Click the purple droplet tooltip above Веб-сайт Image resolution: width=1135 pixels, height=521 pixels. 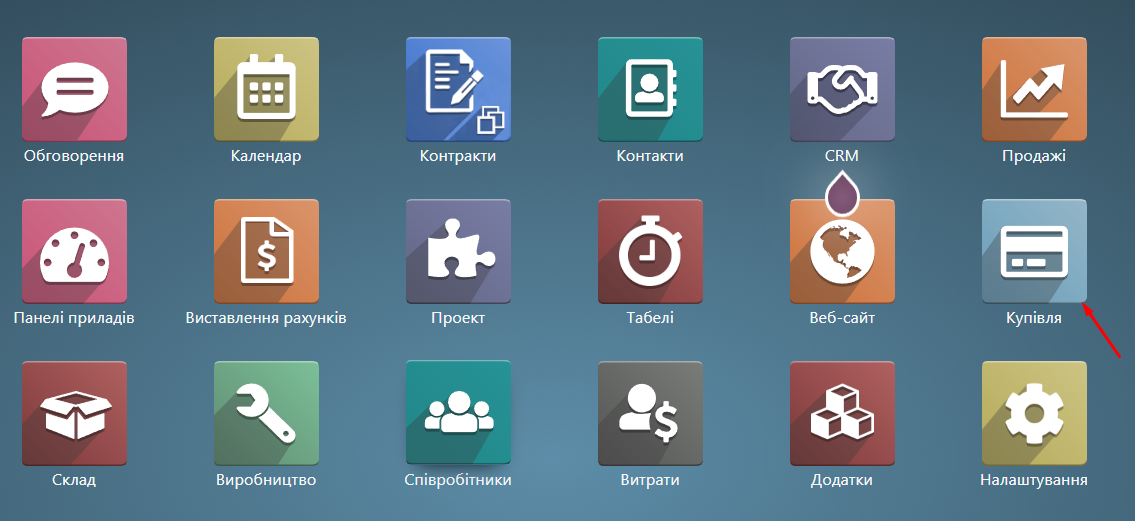click(x=842, y=194)
